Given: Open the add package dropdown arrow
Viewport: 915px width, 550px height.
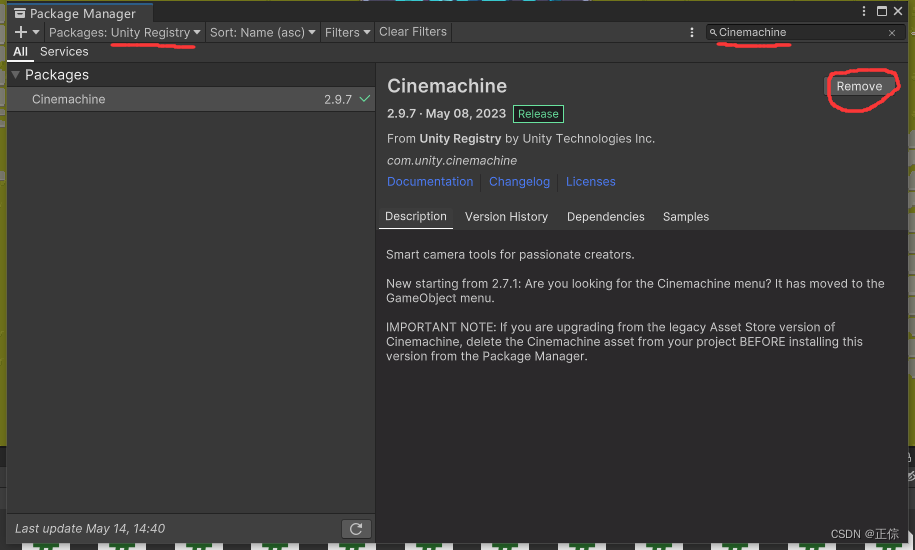Looking at the screenshot, I should pyautogui.click(x=36, y=32).
